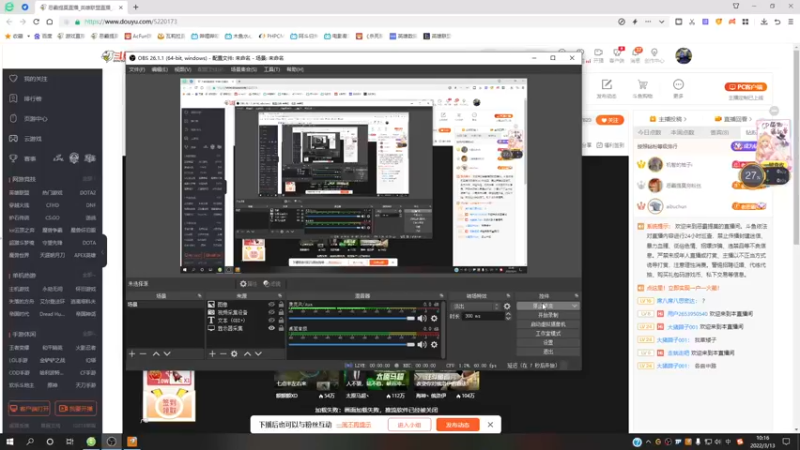The height and width of the screenshot is (450, 800).
Task: Toggle lock on video capture source
Action: (x=281, y=312)
